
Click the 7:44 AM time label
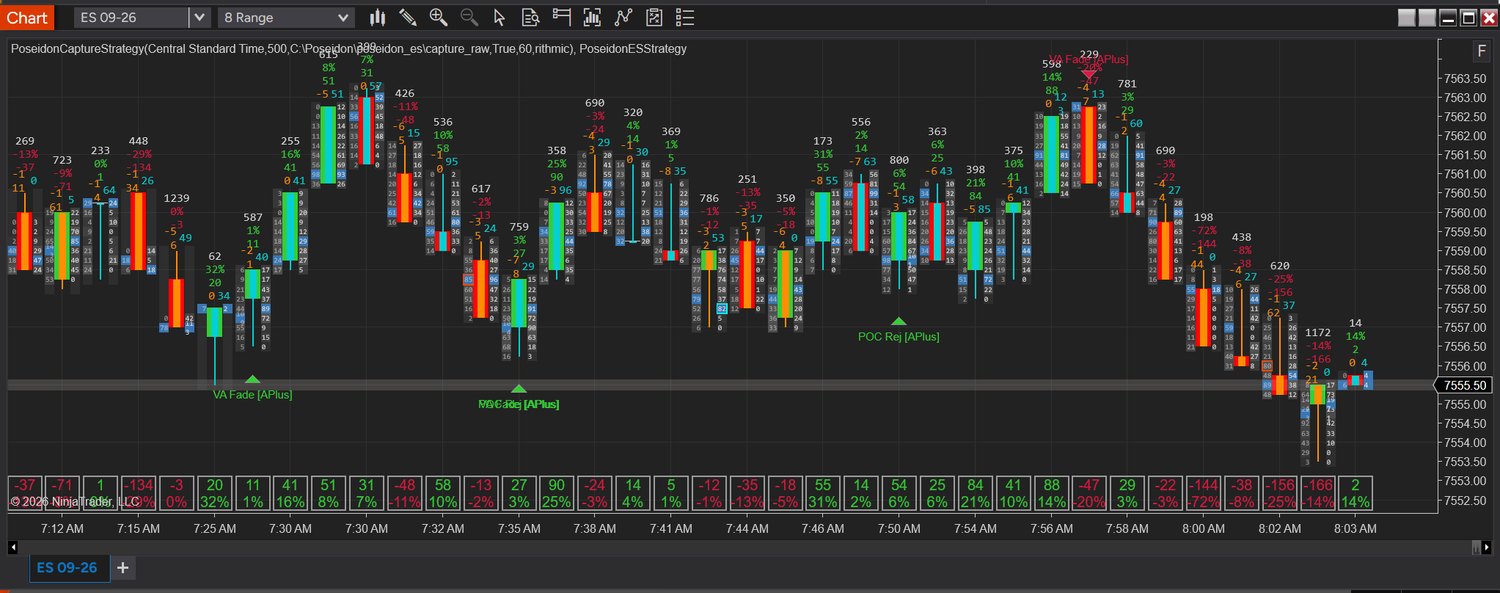[x=746, y=528]
